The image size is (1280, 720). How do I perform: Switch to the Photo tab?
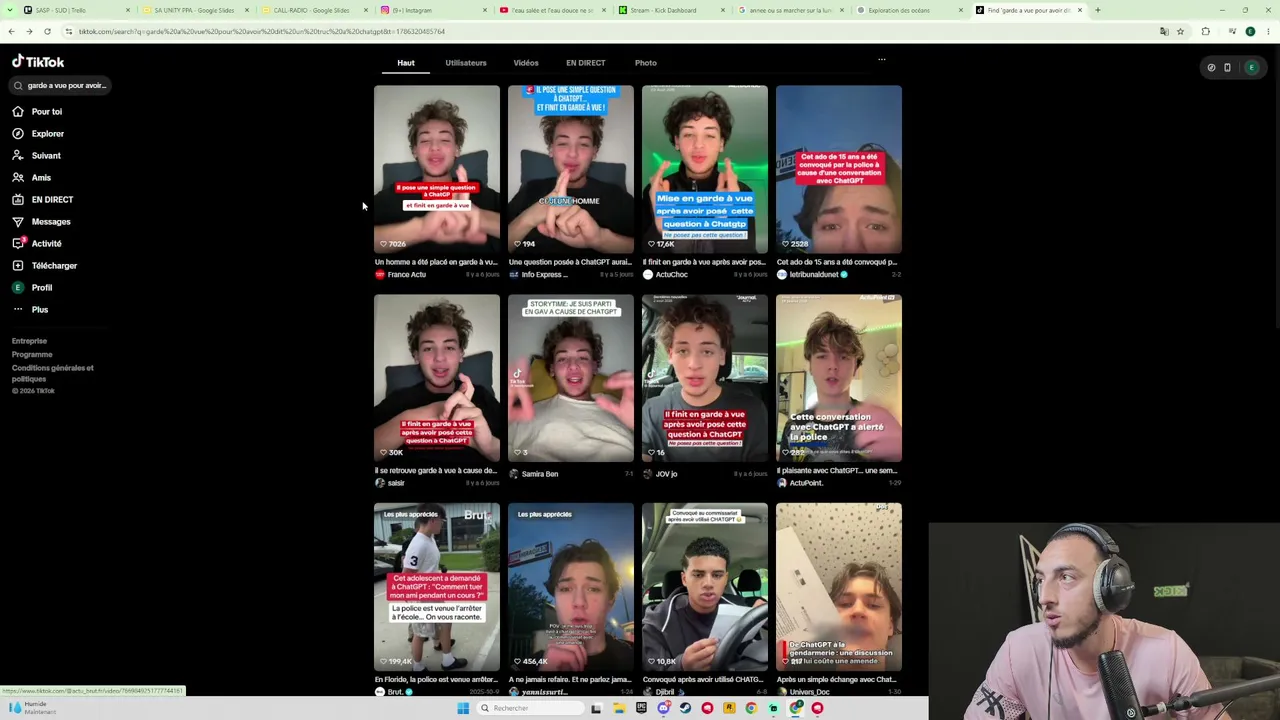click(645, 63)
